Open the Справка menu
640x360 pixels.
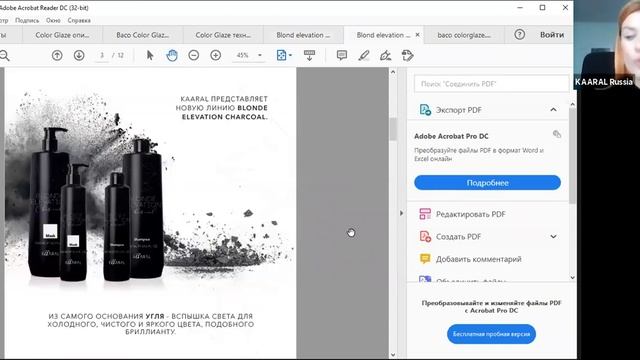79,20
